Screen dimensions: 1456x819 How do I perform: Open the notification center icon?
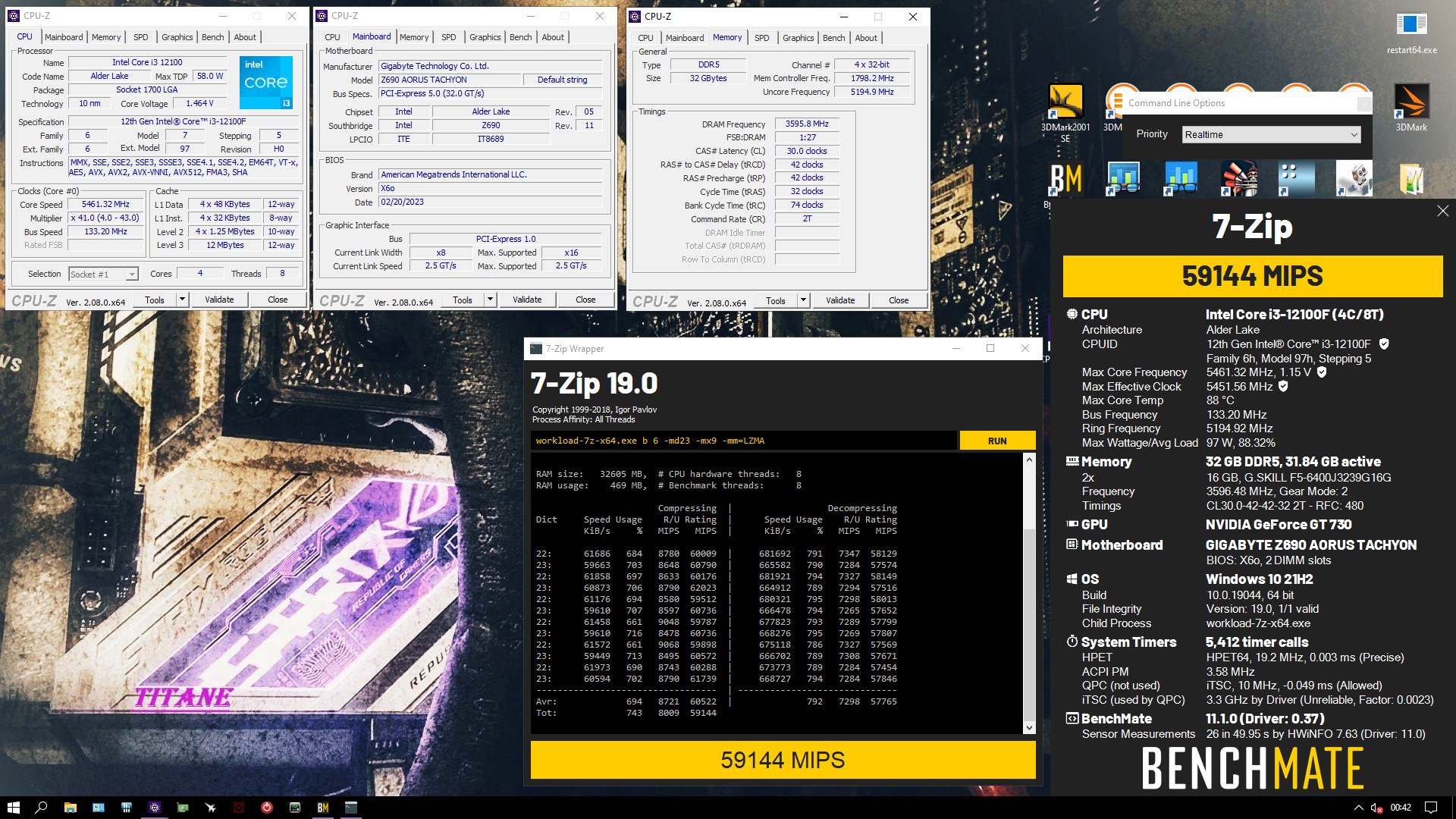coord(1430,808)
